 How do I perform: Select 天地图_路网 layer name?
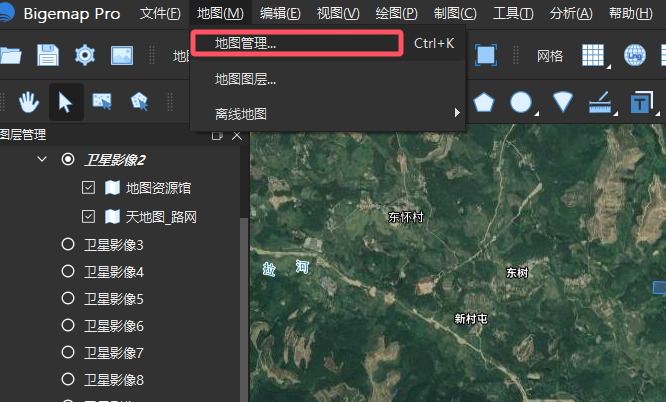pyautogui.click(x=161, y=217)
